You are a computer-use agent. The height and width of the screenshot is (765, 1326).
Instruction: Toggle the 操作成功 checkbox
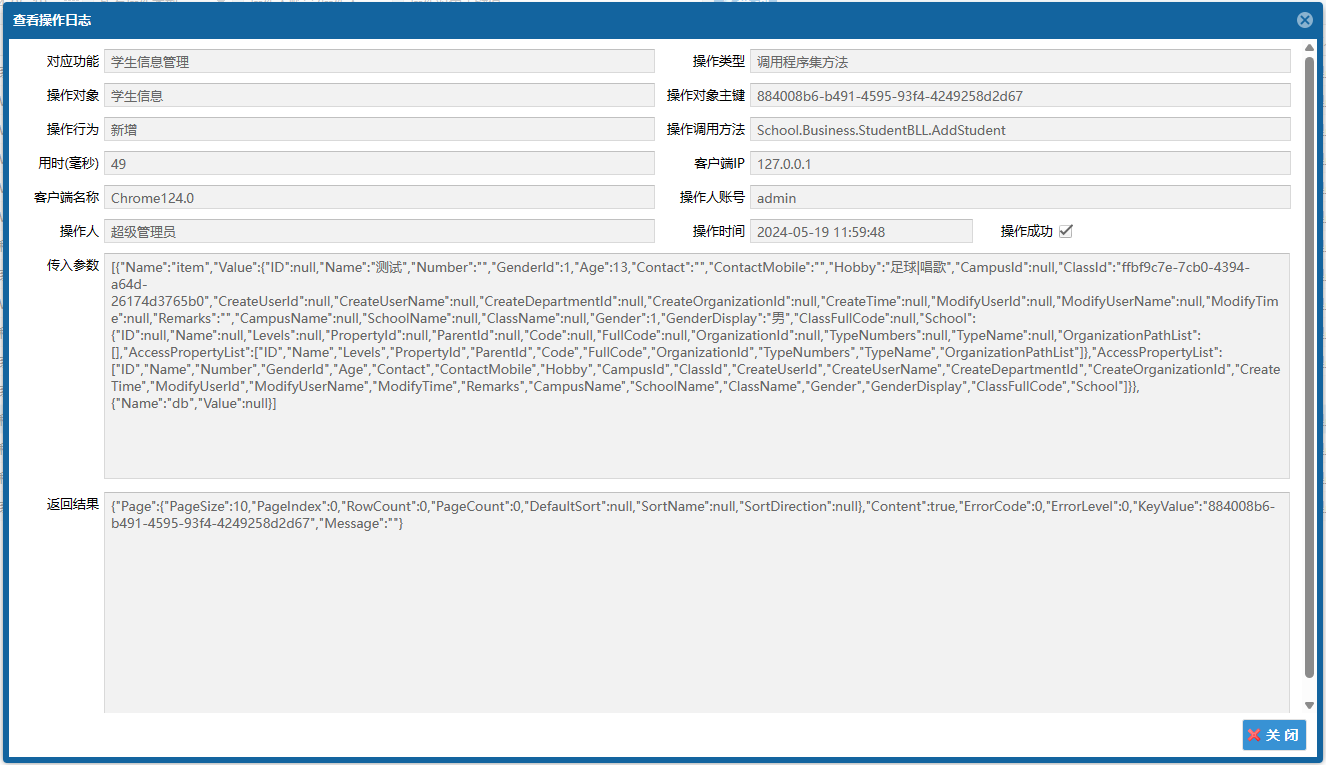pyautogui.click(x=1066, y=231)
